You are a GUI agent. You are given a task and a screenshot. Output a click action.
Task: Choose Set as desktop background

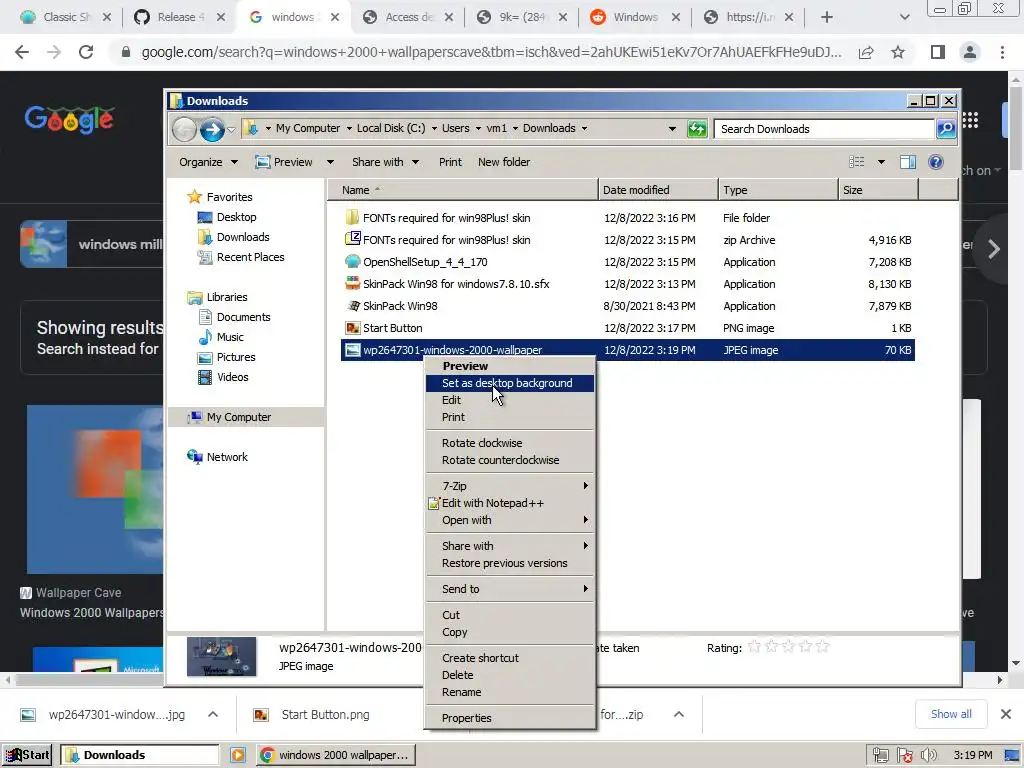coord(509,383)
